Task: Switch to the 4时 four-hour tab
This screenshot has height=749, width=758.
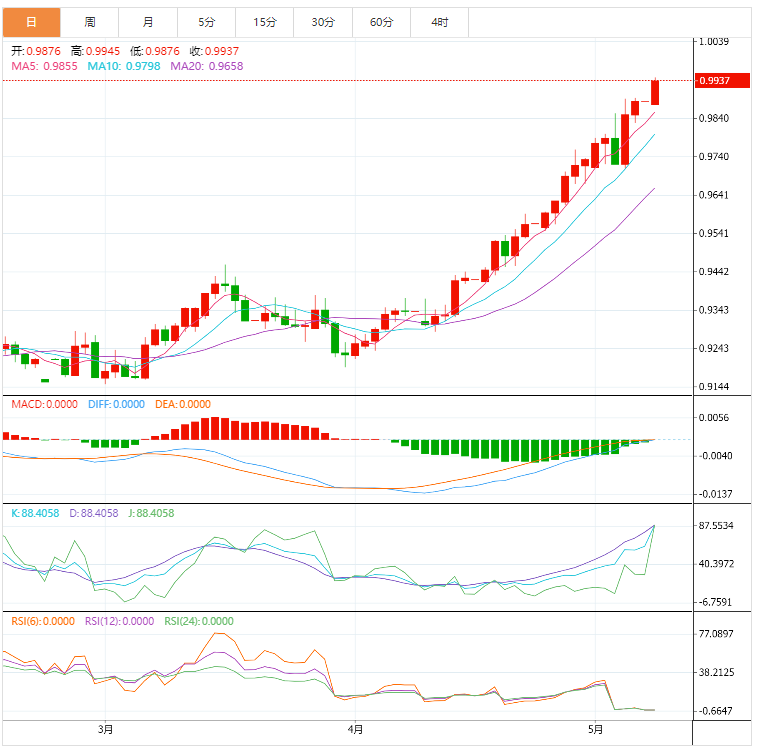Action: pos(439,21)
